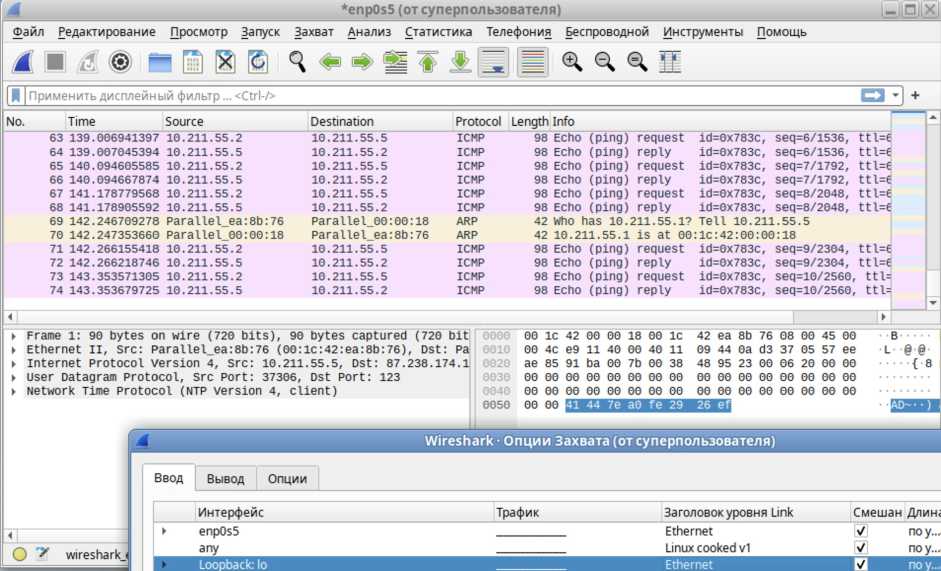Close the capture file icon

pos(226,62)
